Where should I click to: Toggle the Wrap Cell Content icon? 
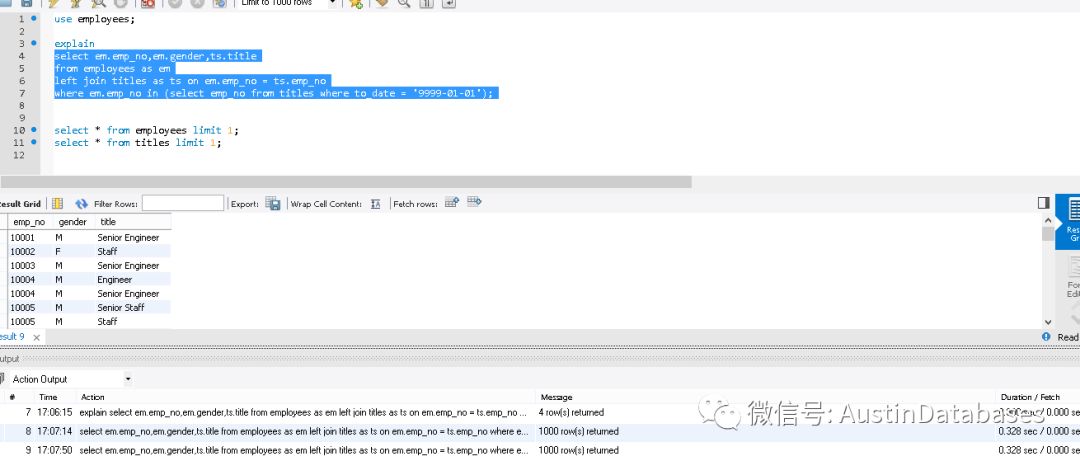pyautogui.click(x=375, y=203)
